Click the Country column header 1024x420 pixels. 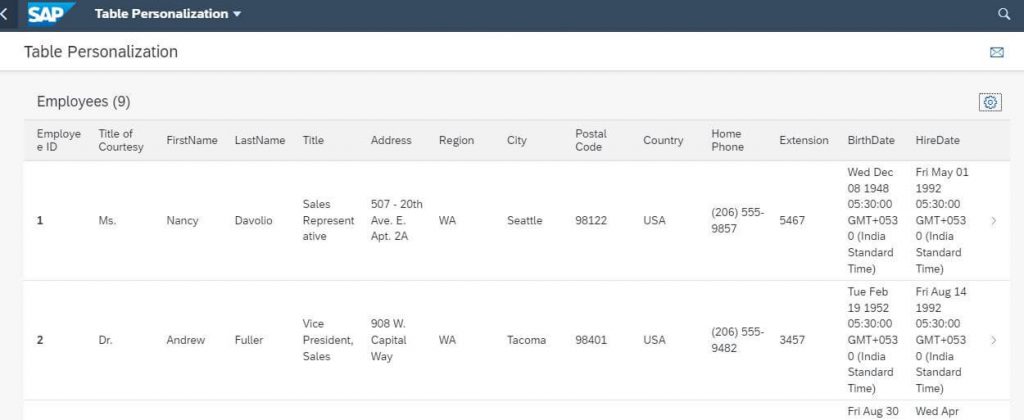663,140
